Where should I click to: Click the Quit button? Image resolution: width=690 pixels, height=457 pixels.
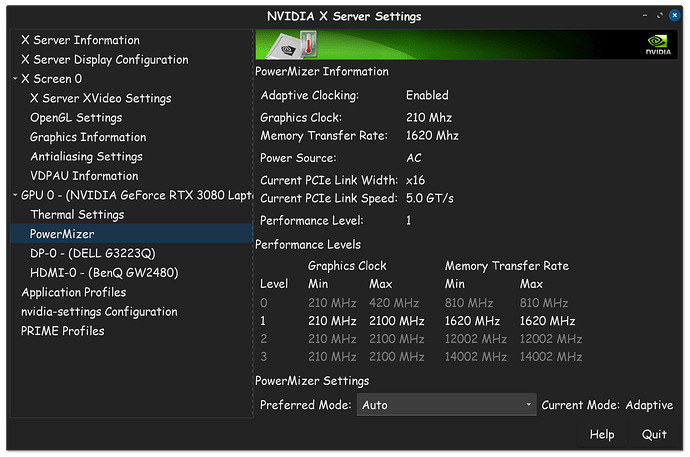click(654, 434)
